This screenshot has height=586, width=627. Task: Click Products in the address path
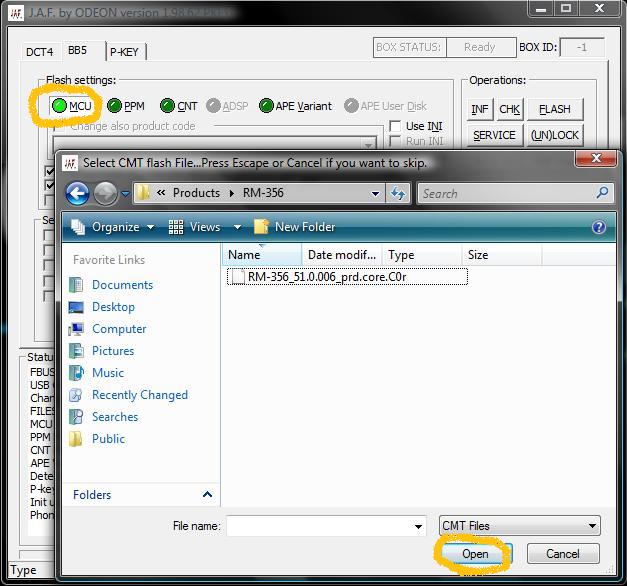click(x=196, y=193)
